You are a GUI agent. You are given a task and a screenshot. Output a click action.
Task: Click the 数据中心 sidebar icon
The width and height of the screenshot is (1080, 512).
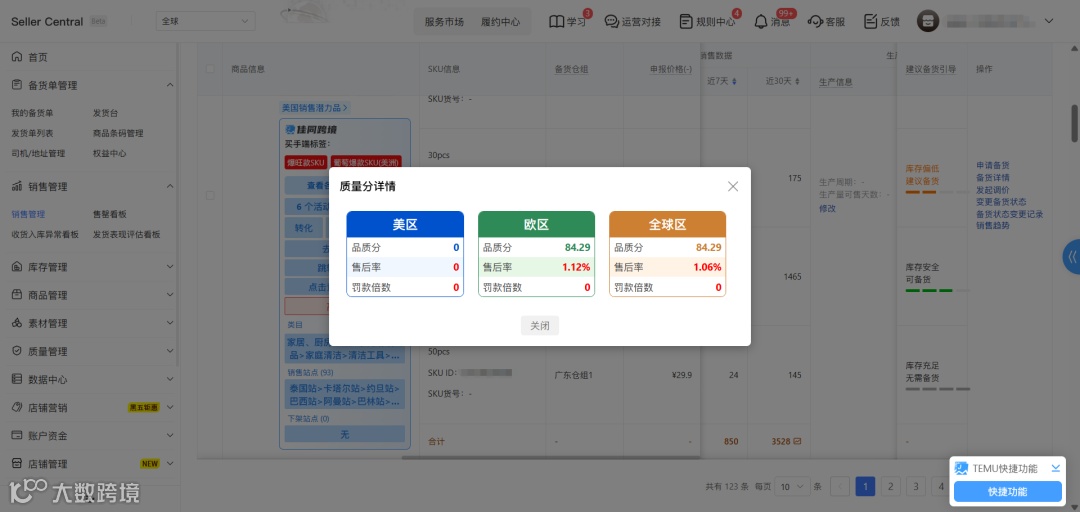click(17, 379)
